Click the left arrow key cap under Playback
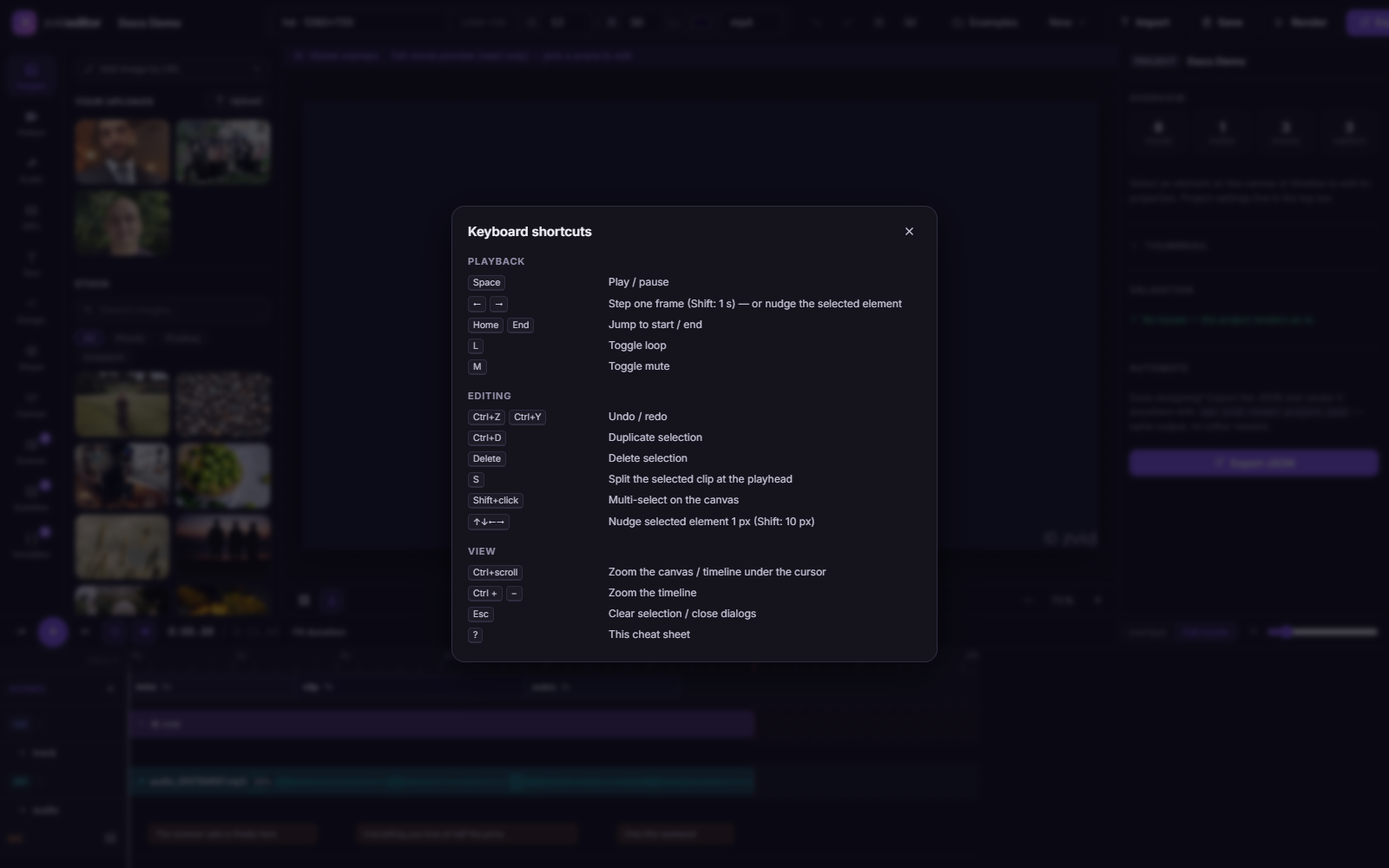Image resolution: width=1389 pixels, height=868 pixels. click(x=477, y=305)
